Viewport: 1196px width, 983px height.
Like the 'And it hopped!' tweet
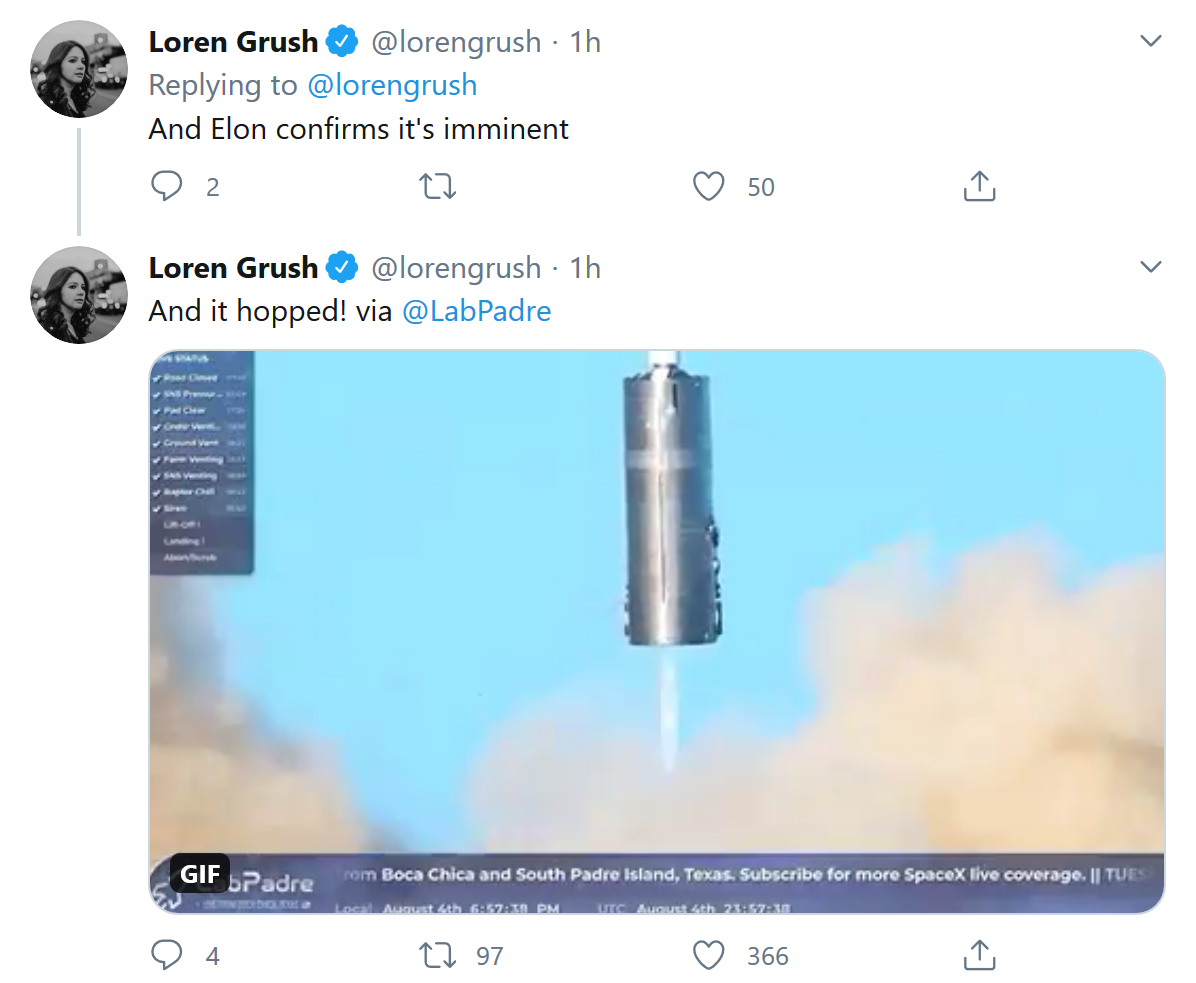tap(709, 956)
